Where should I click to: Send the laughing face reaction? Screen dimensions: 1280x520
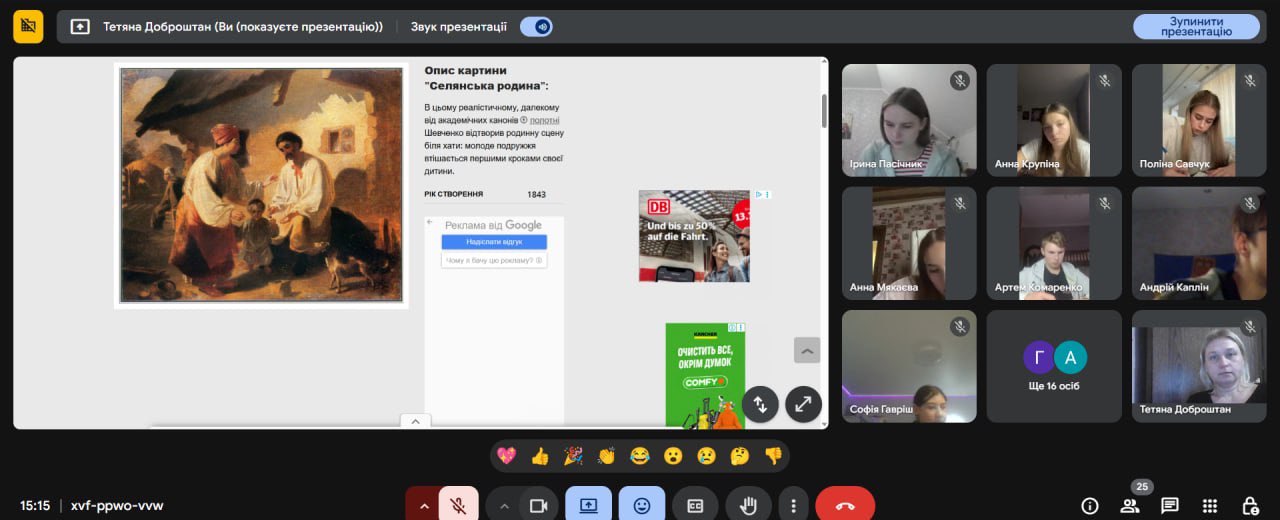tap(640, 456)
